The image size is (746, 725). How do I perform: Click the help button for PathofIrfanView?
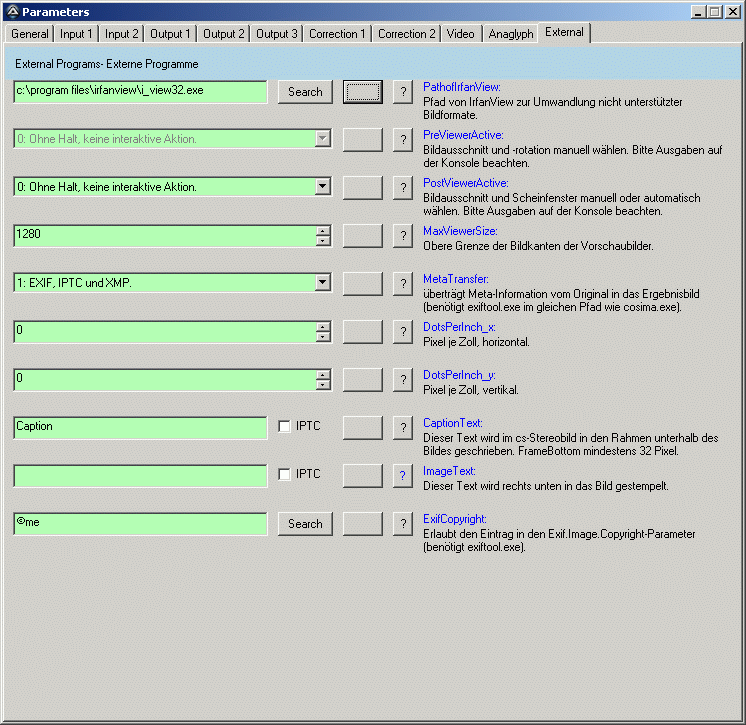point(403,92)
